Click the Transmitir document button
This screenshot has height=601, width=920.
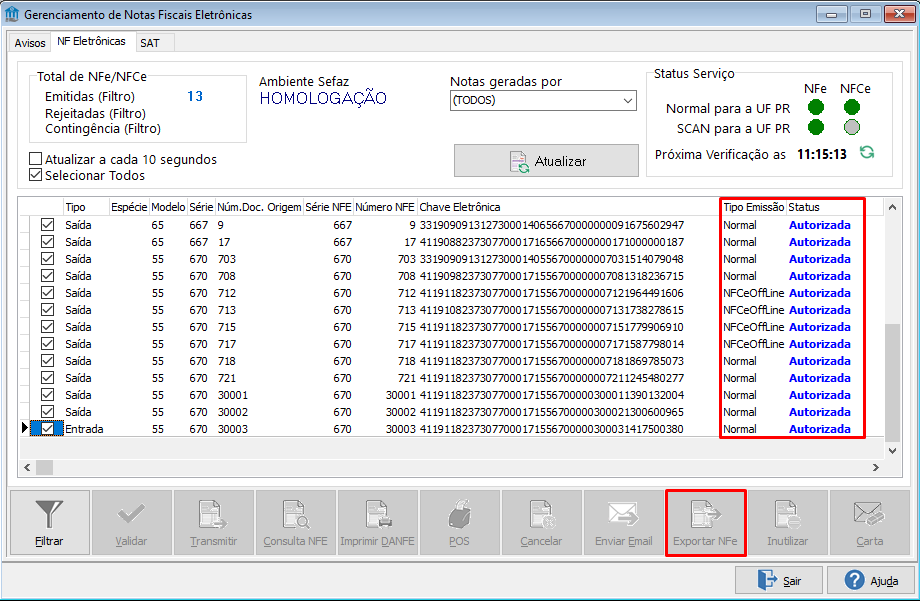(214, 522)
